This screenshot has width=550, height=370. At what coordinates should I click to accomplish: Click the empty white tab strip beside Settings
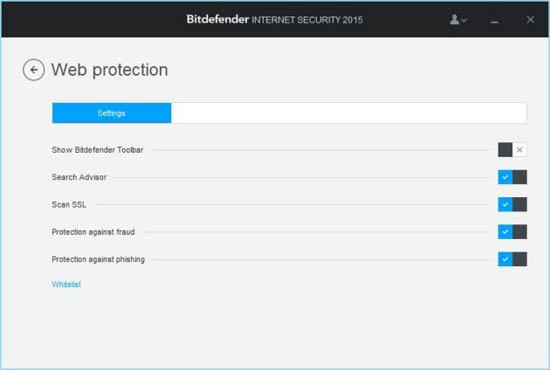click(349, 113)
